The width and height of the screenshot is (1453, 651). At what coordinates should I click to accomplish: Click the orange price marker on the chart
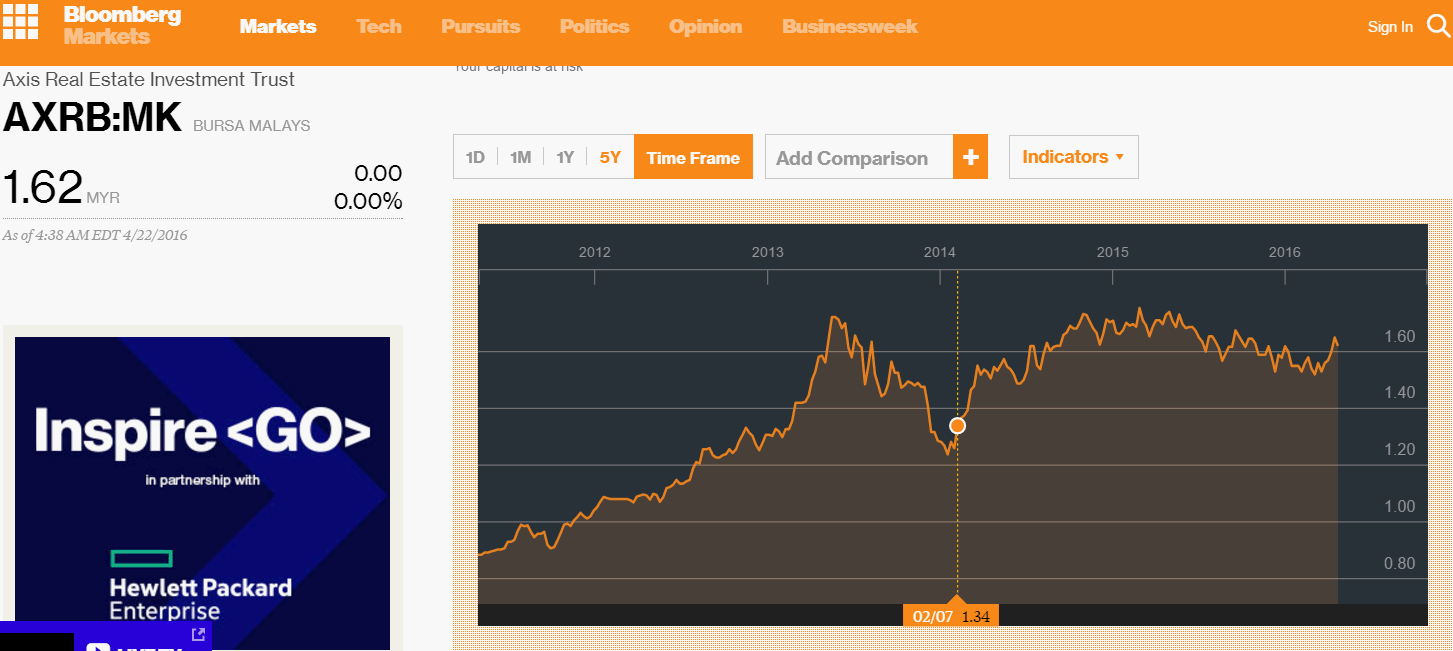click(x=957, y=425)
